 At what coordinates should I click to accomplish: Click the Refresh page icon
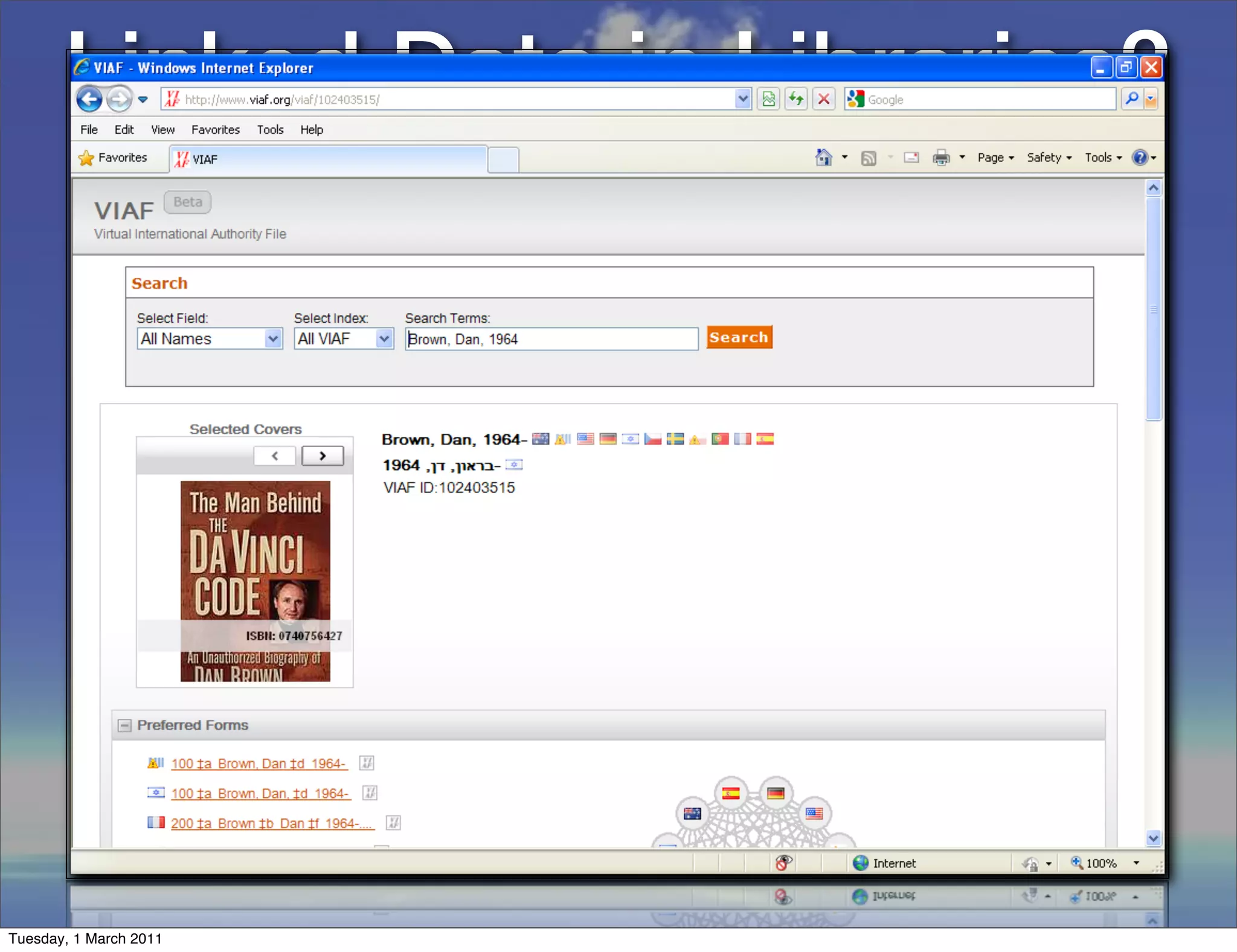(x=796, y=99)
